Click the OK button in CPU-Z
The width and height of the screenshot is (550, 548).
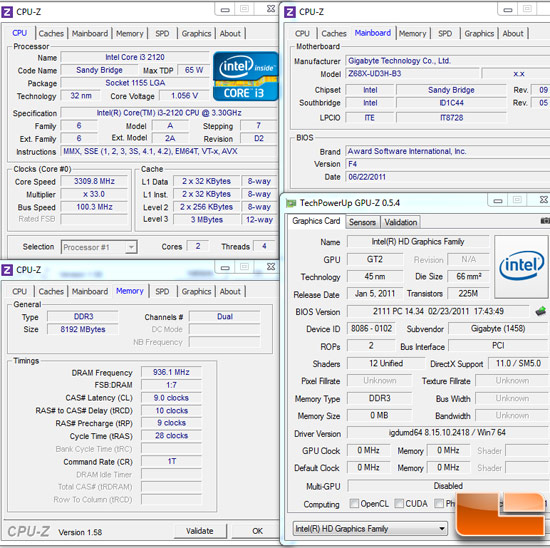(257, 531)
